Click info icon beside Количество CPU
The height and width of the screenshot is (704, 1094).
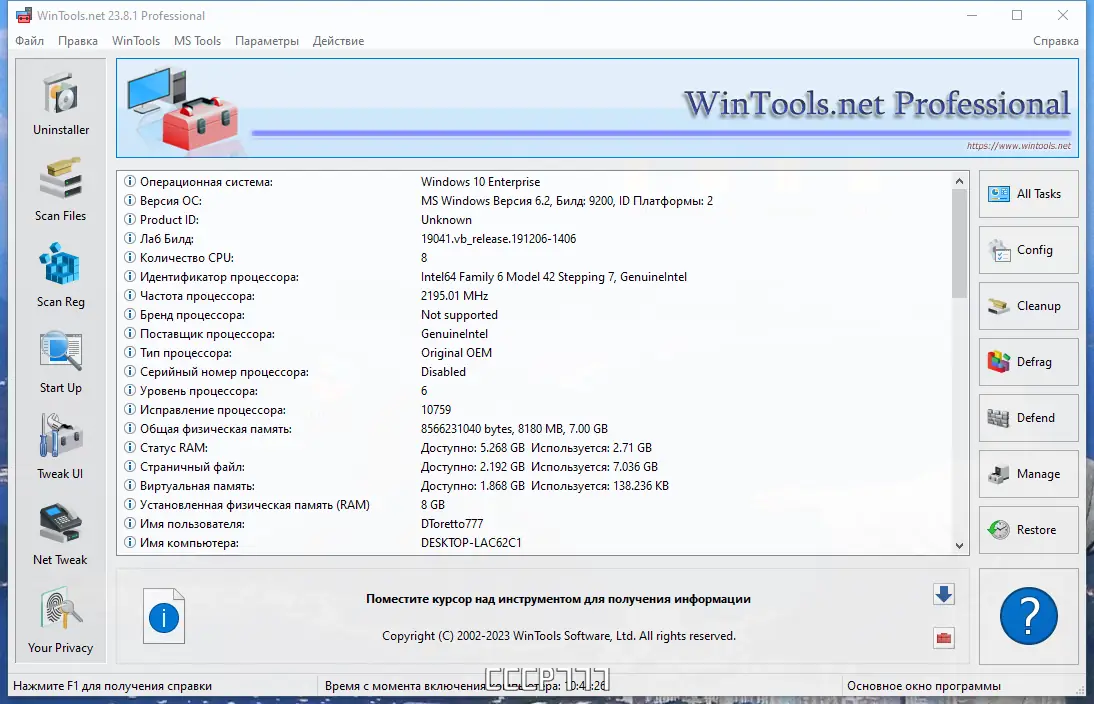click(130, 257)
